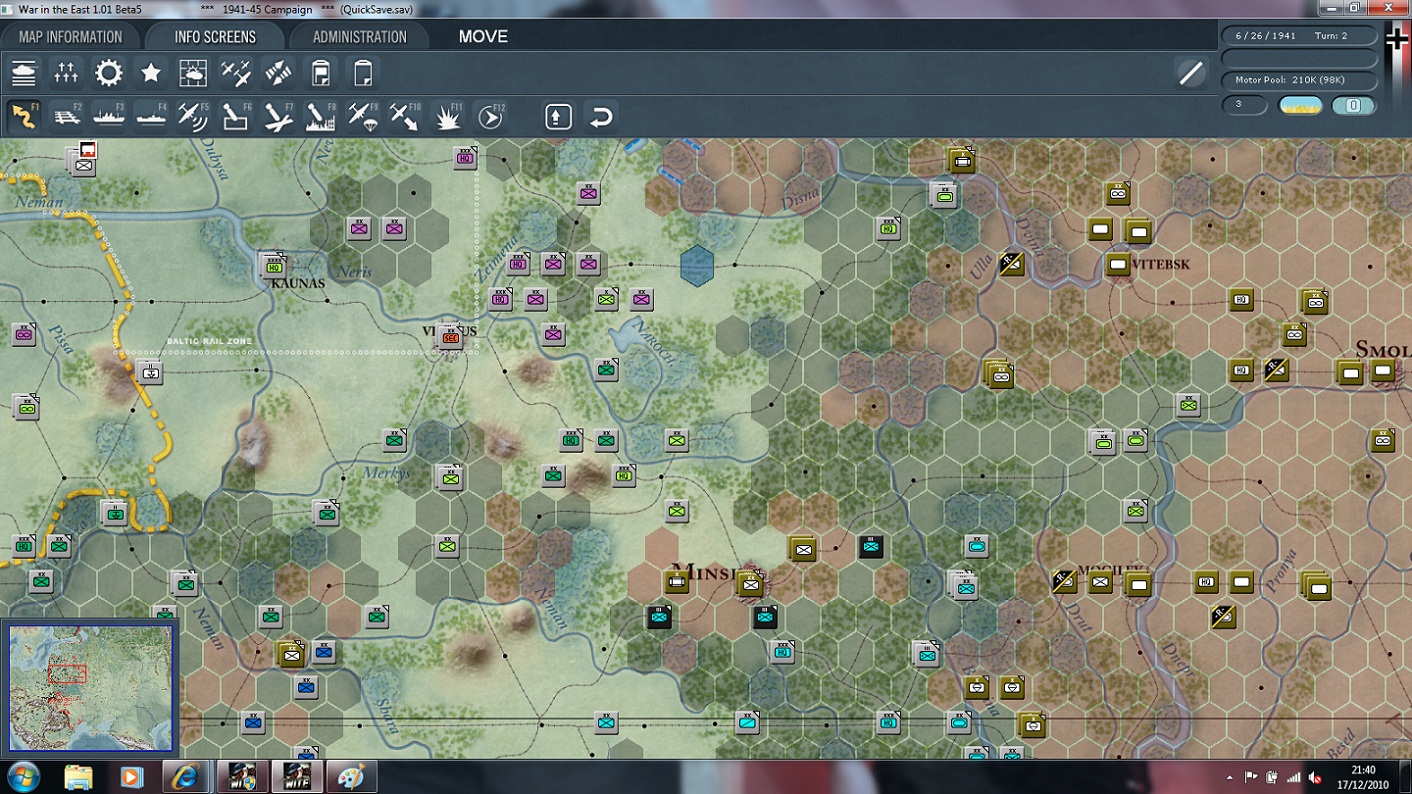
Task: Open the first report document icon
Action: (321, 73)
